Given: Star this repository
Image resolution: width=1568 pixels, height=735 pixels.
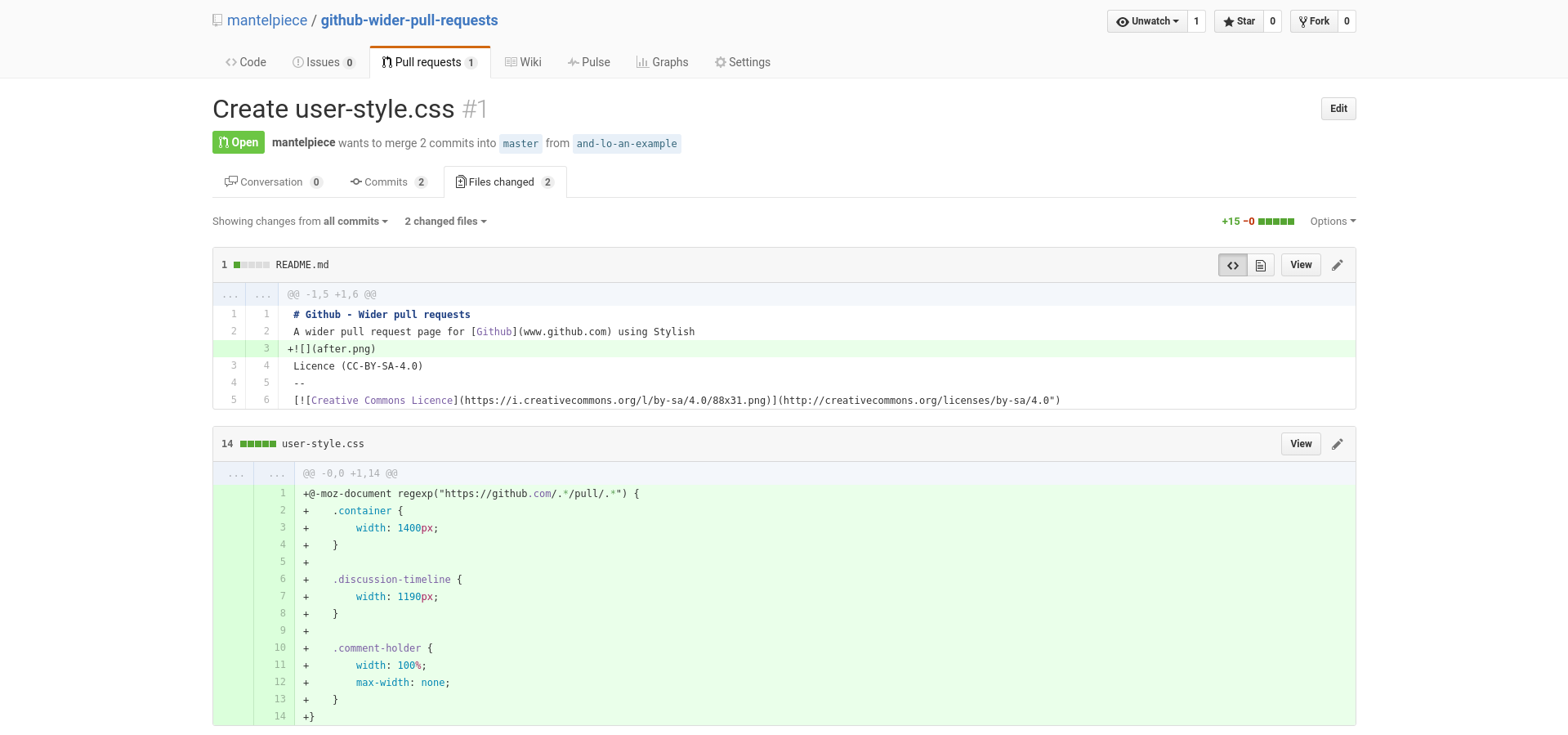Looking at the screenshot, I should pyautogui.click(x=1239, y=21).
